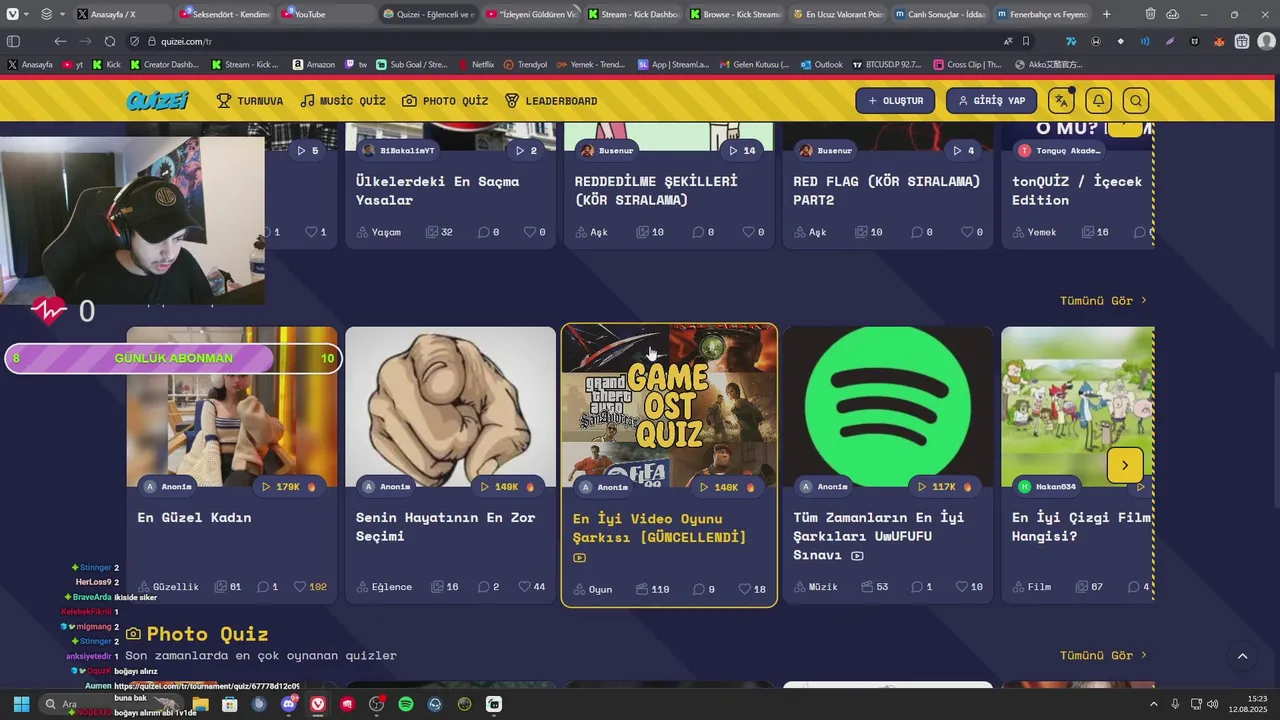Open En İyi Çizgi Film Hangisi quiz title
1280x720 pixels.
coord(1080,526)
